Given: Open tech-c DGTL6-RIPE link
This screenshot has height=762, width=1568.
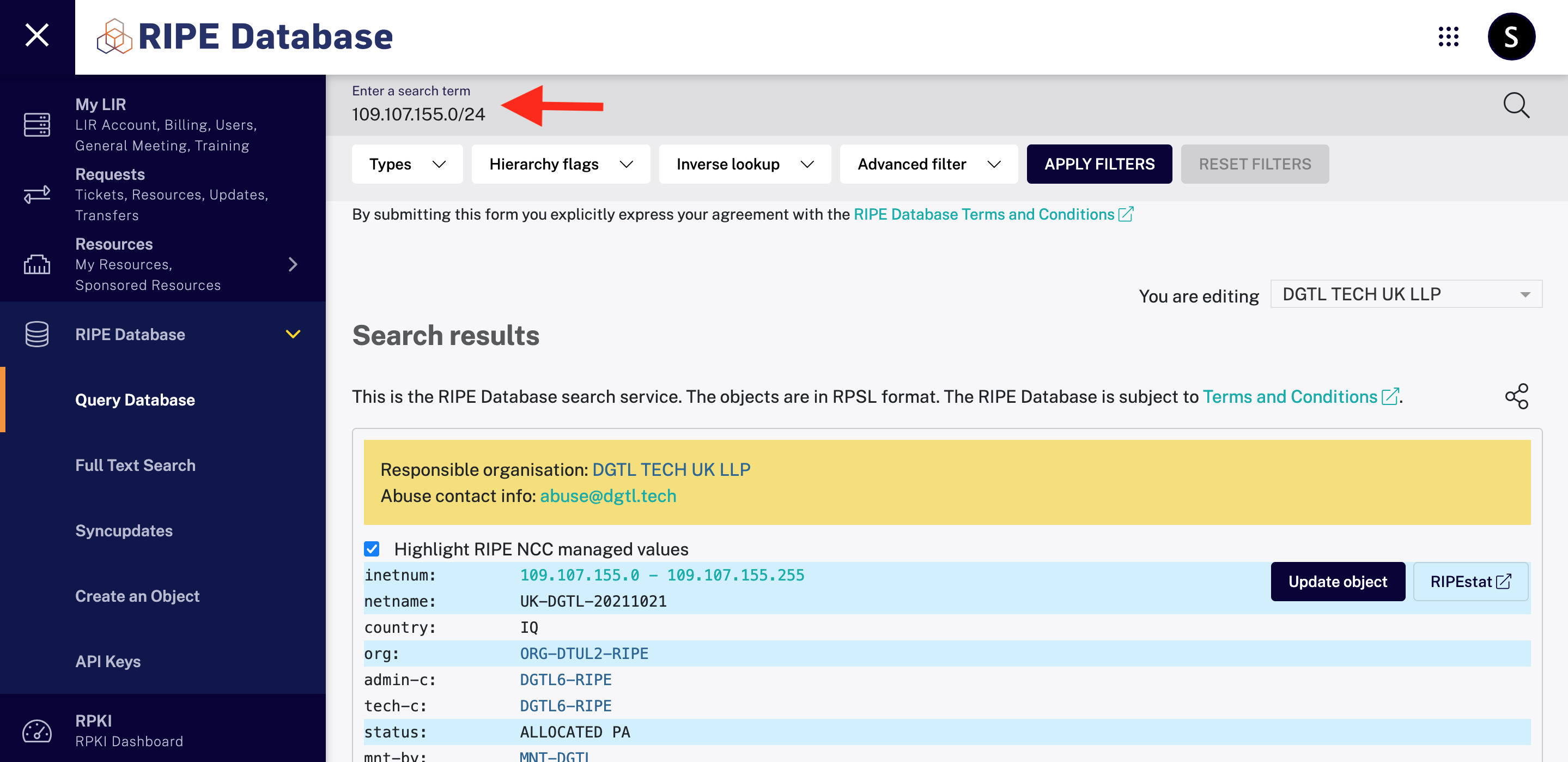Looking at the screenshot, I should 566,706.
